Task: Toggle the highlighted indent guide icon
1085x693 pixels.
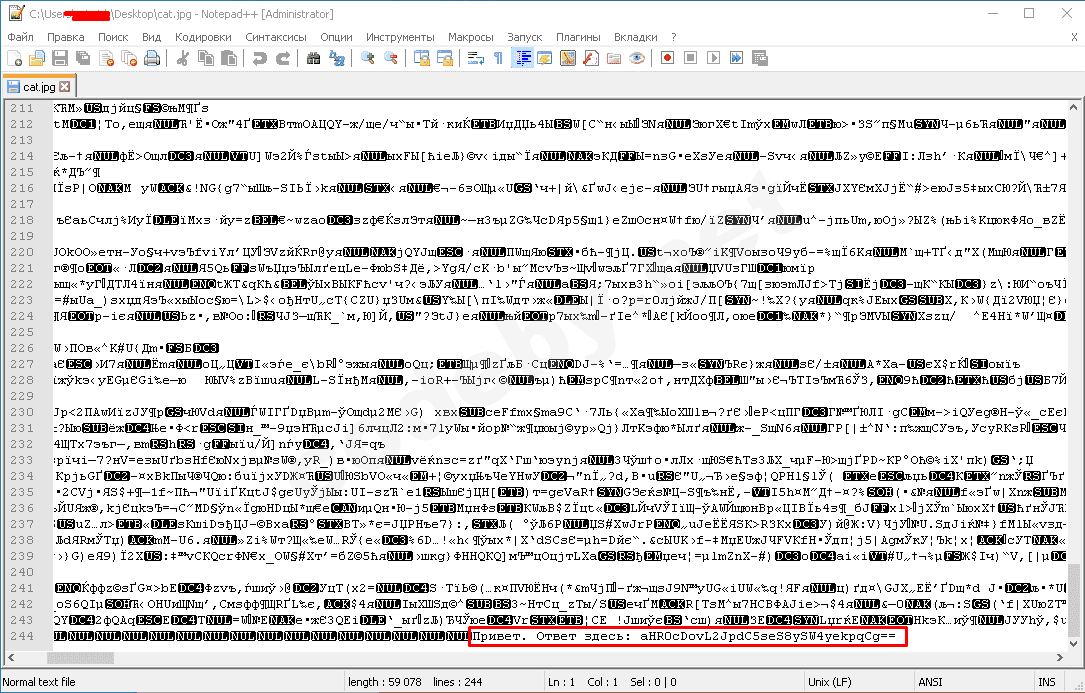Action: [x=522, y=58]
